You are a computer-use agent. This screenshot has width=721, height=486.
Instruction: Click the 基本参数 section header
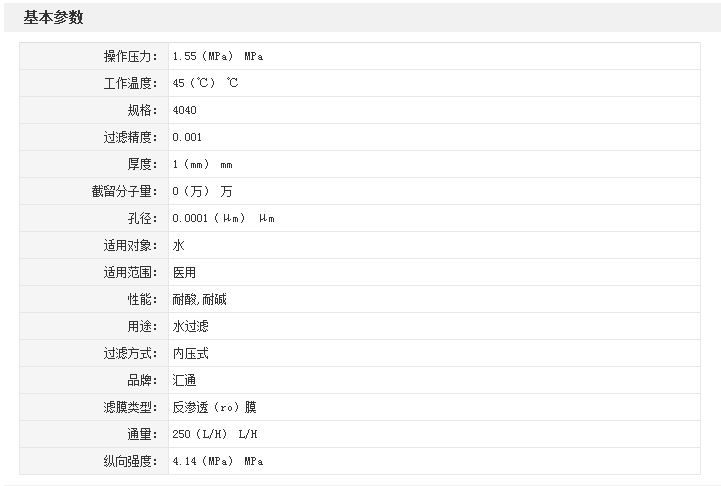click(53, 18)
